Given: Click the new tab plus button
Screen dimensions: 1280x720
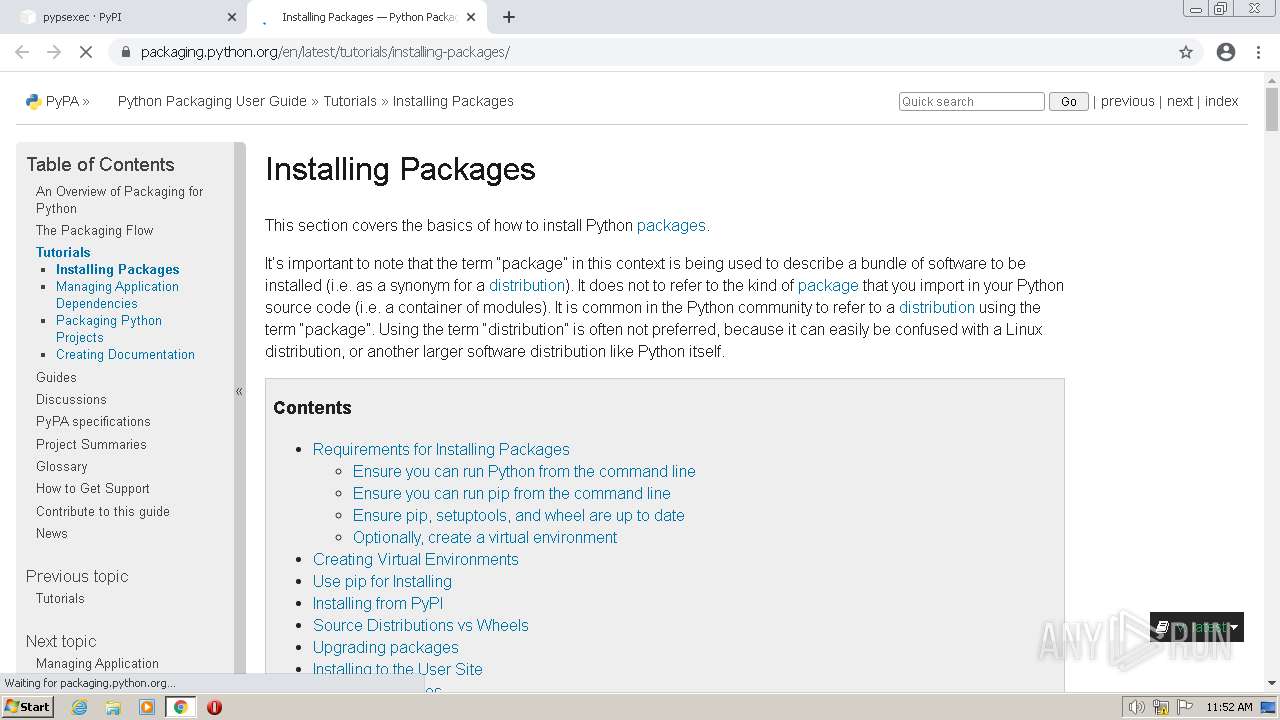Looking at the screenshot, I should 509,17.
